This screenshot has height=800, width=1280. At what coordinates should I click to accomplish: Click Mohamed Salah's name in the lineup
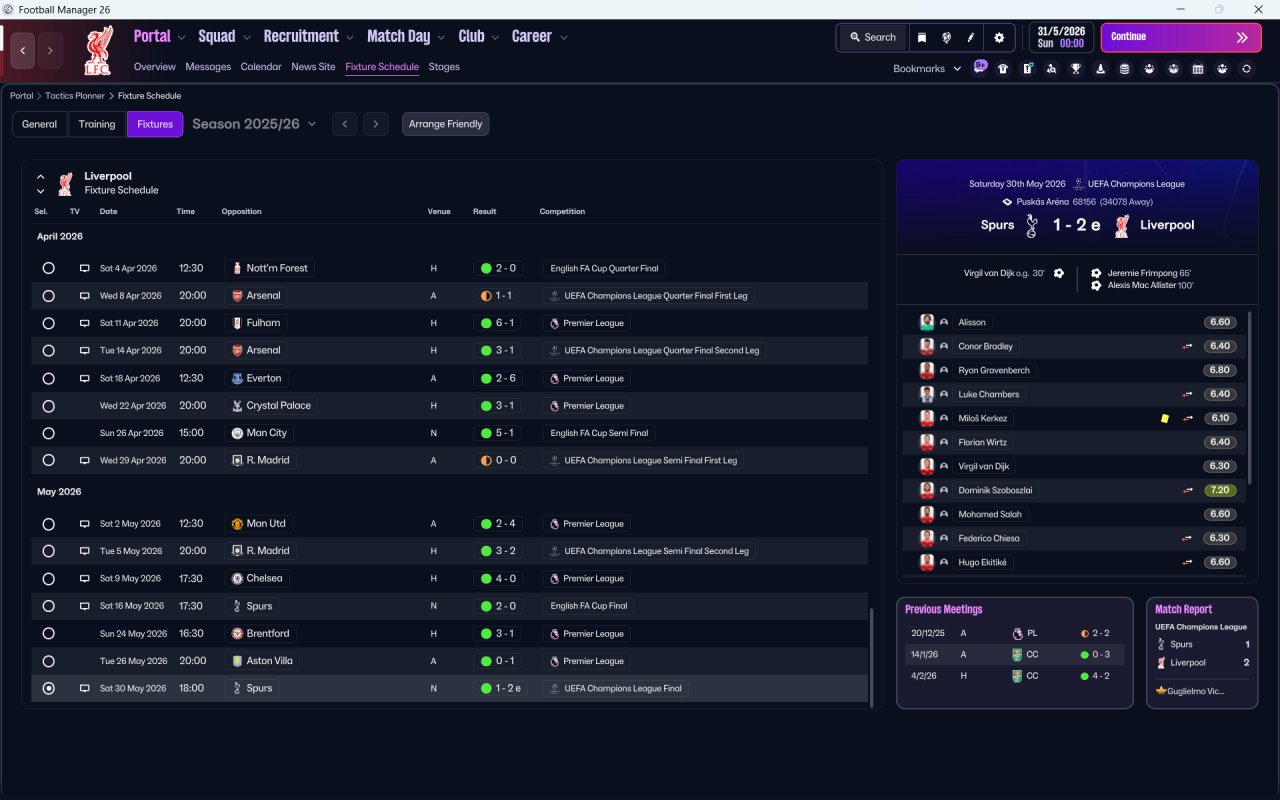[x=990, y=514]
